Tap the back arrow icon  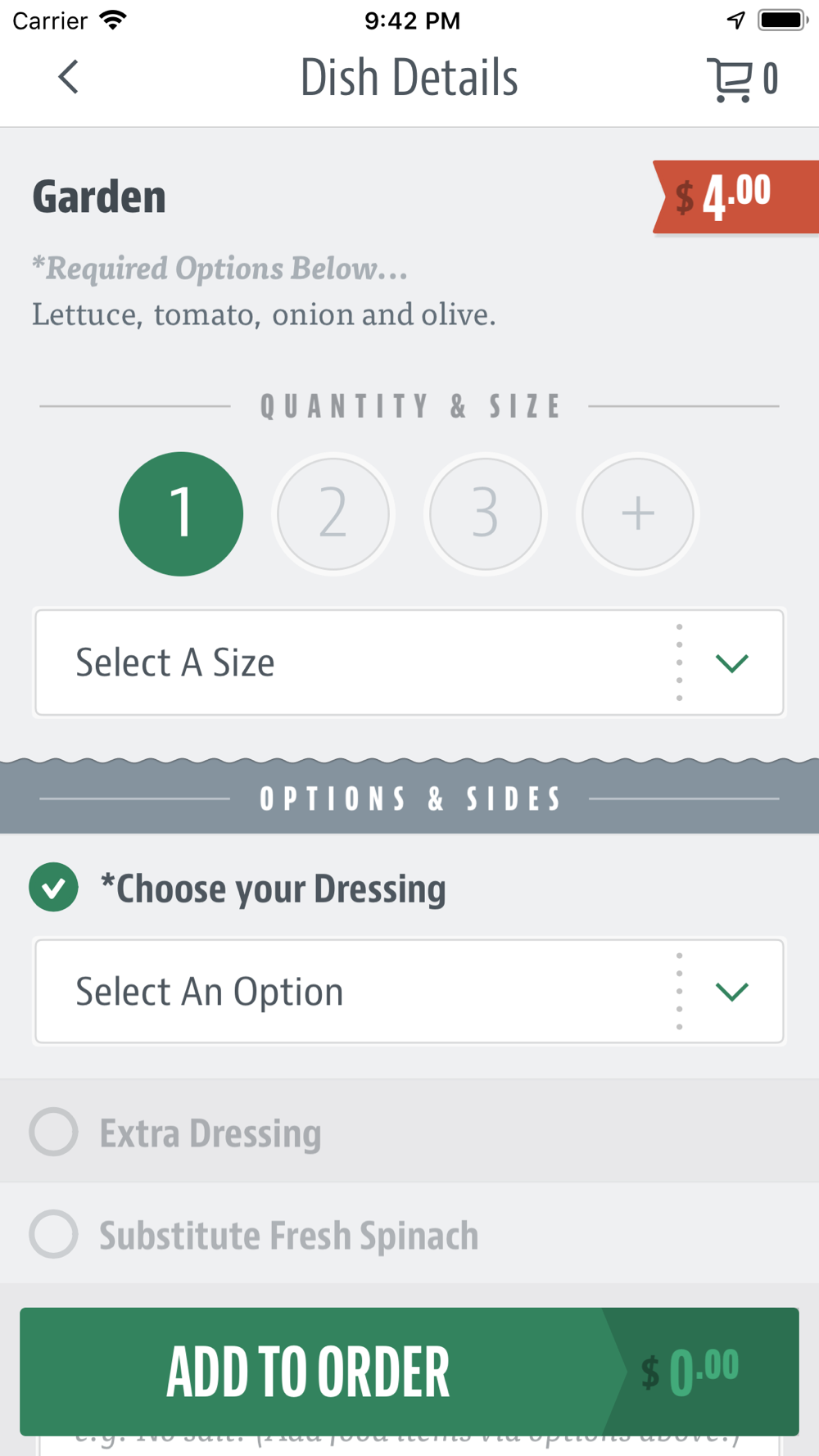[x=69, y=78]
